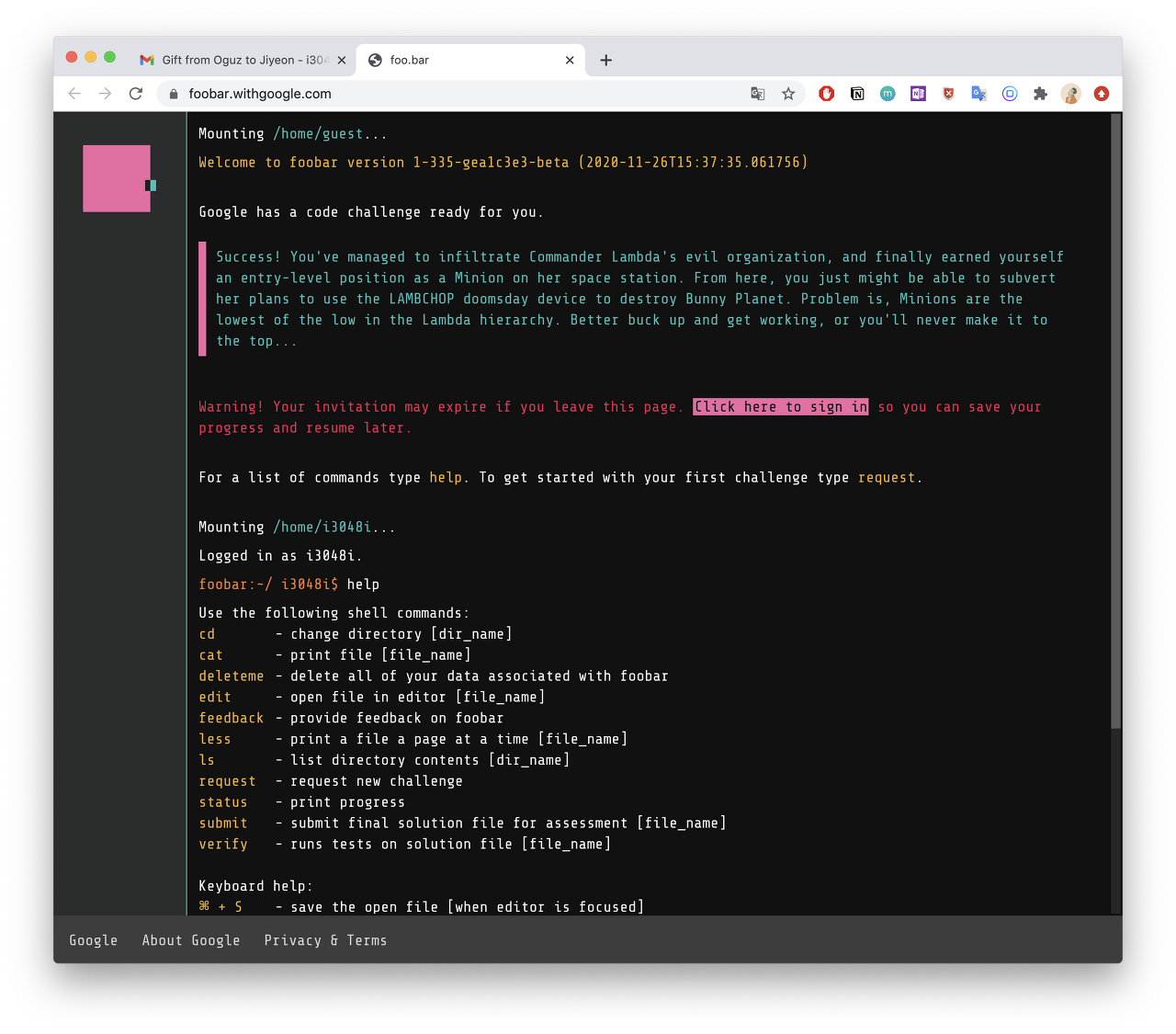
Task: Close the foo.bar tab
Action: (x=570, y=61)
